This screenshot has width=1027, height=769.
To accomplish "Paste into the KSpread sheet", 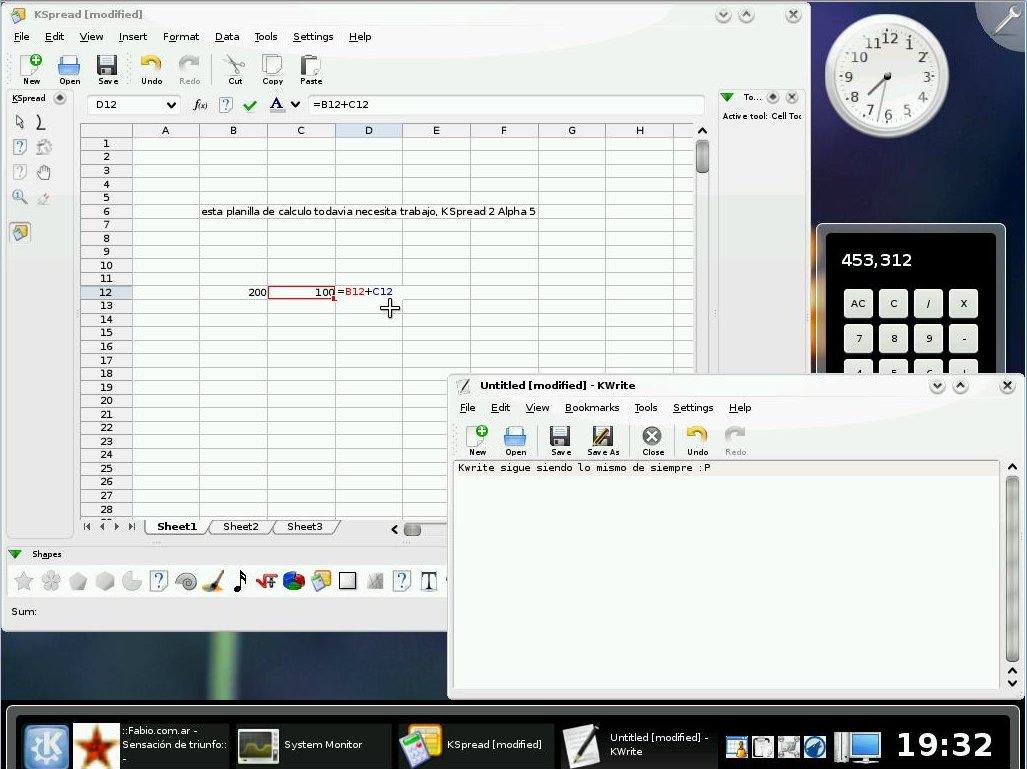I will (310, 69).
